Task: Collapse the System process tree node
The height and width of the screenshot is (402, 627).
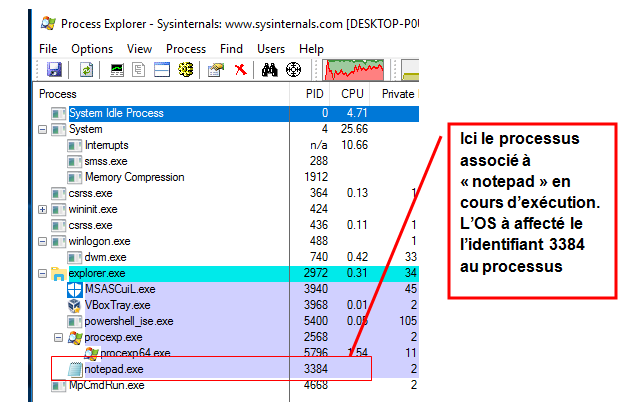Action: 42,129
